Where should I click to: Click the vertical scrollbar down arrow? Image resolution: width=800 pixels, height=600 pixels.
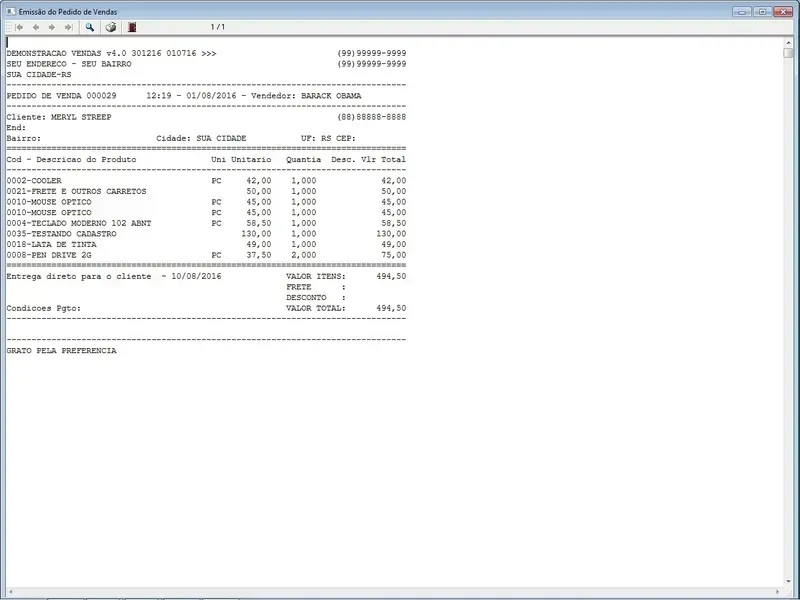coord(789,580)
